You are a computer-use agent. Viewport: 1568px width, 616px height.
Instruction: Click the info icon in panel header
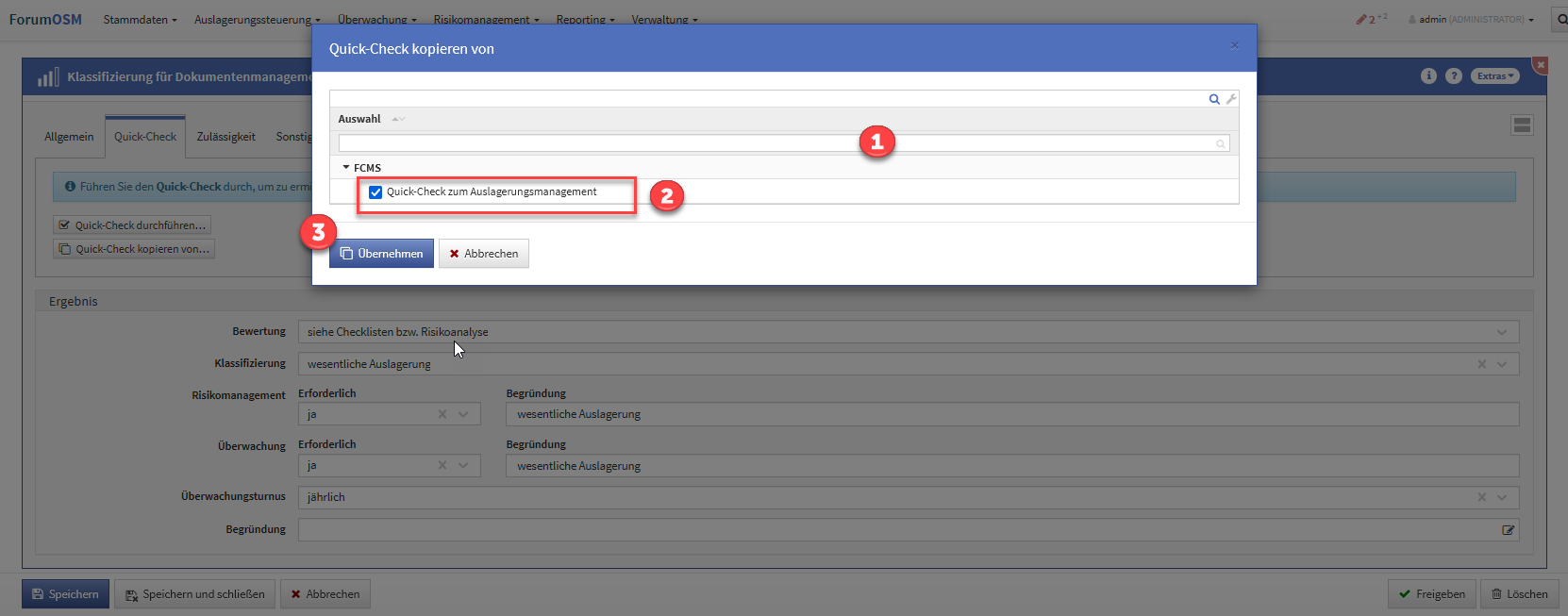[1428, 76]
